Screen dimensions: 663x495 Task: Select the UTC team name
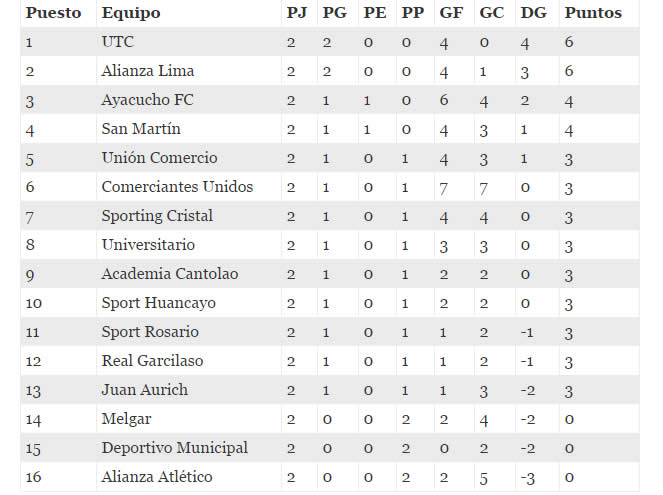[x=118, y=42]
